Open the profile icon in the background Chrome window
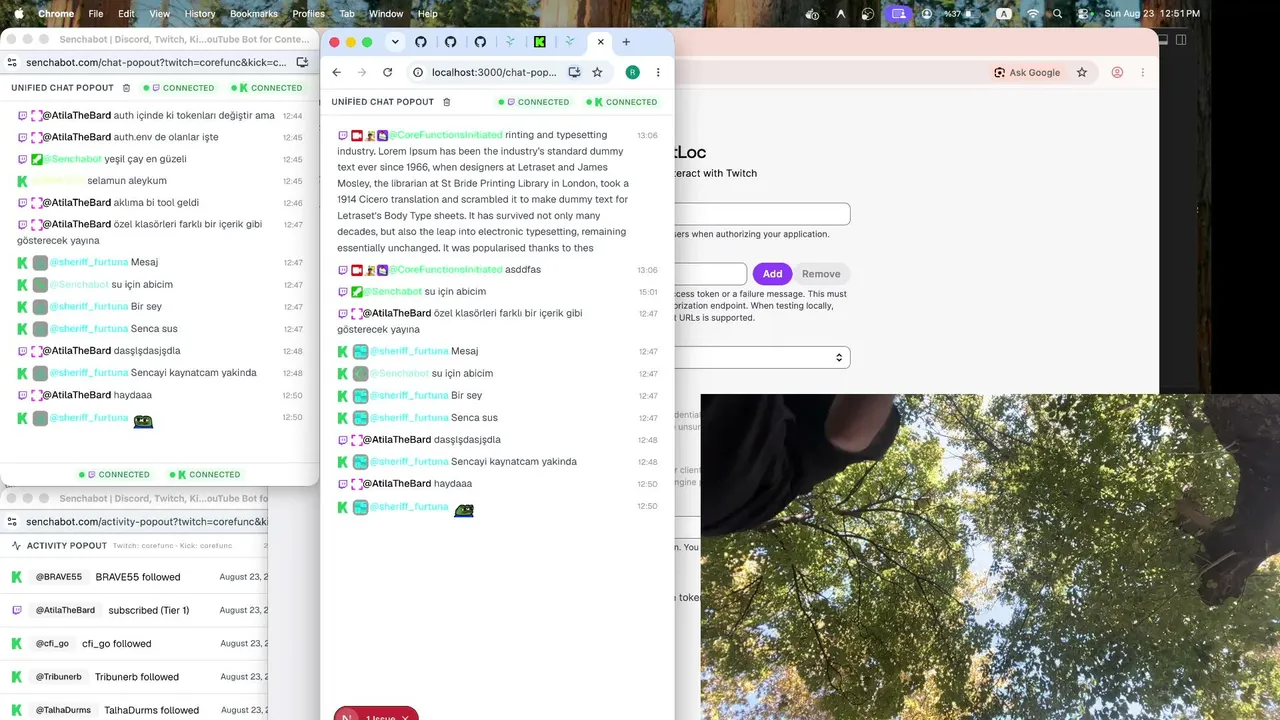1280x720 pixels. (x=1117, y=72)
